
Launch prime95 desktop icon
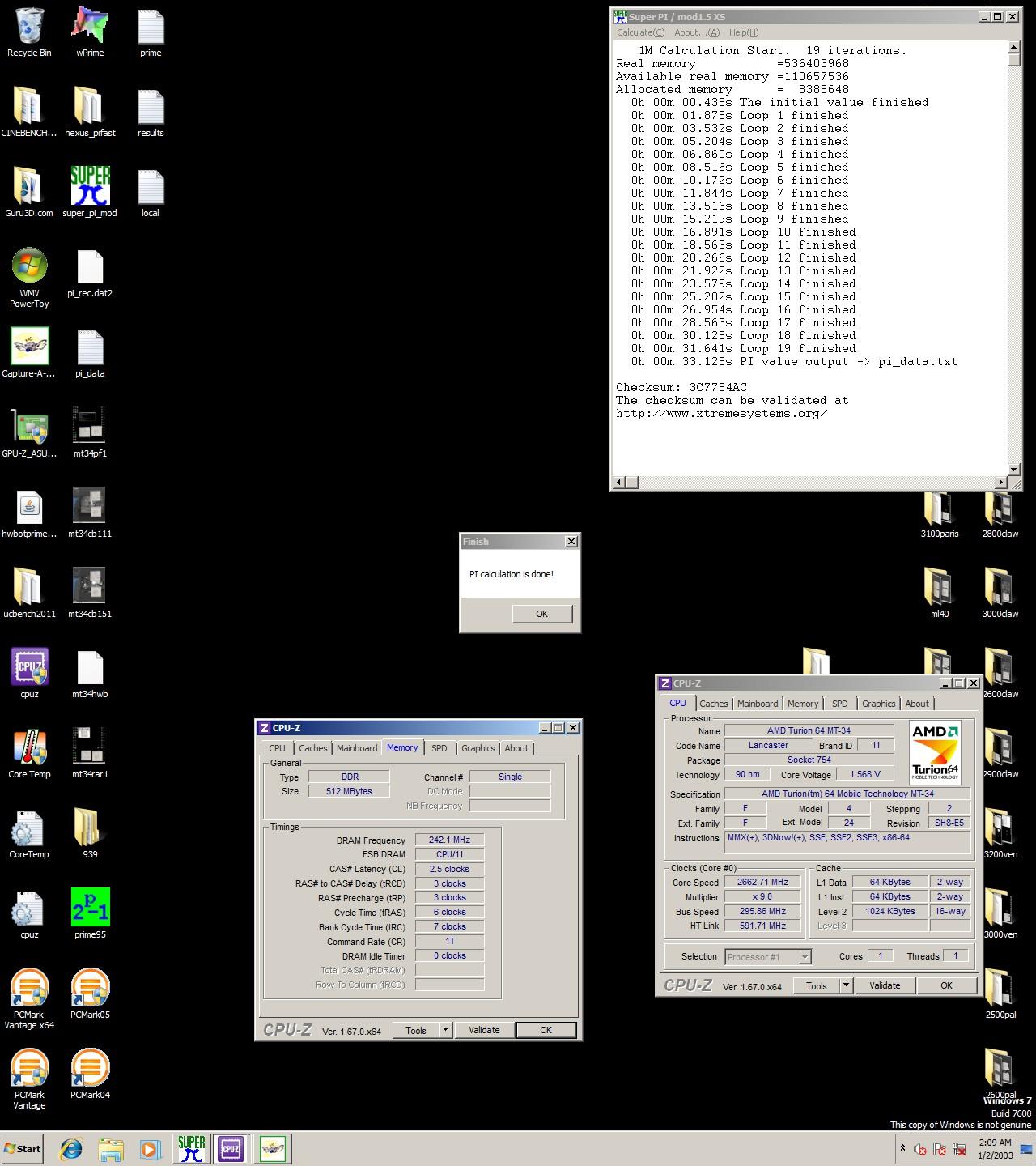pyautogui.click(x=90, y=913)
